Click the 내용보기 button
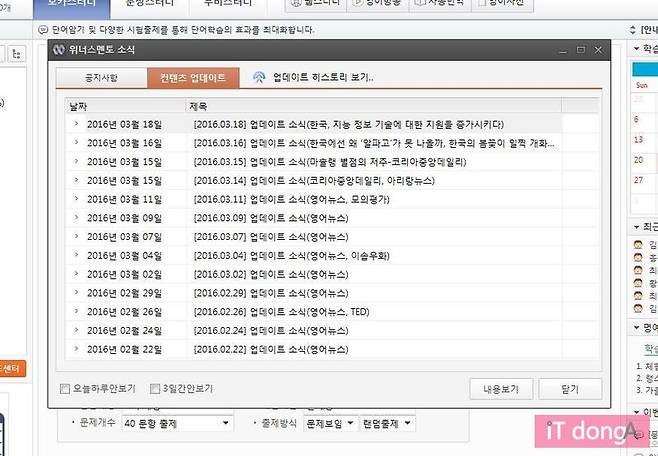The image size is (658, 456). [501, 389]
